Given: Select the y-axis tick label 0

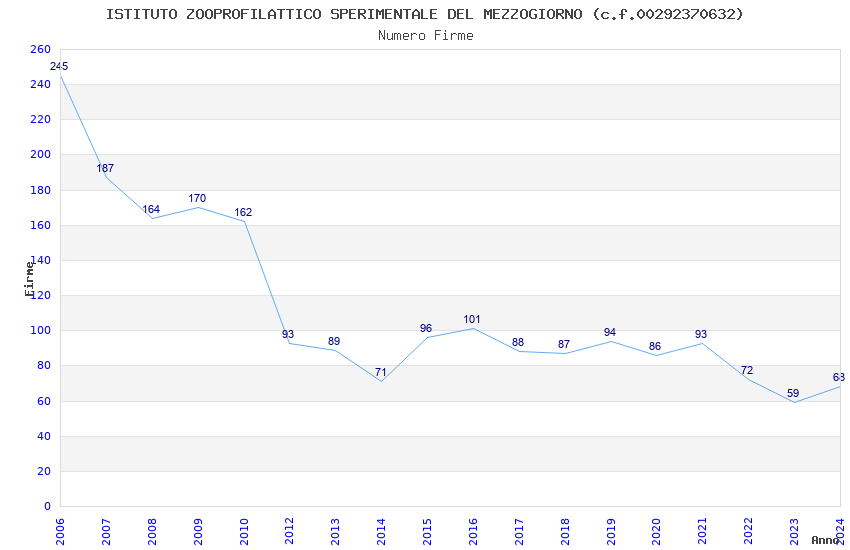Looking at the screenshot, I should tap(47, 506).
